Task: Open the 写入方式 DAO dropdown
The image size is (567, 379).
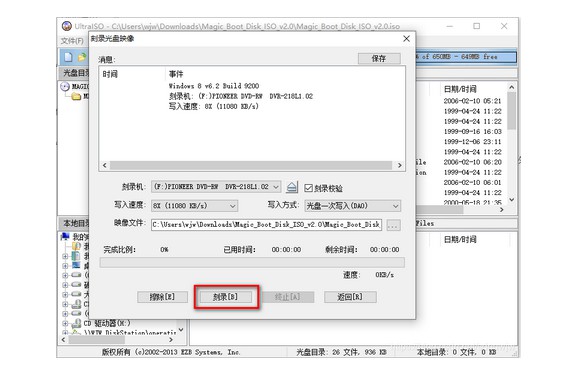Action: (353, 206)
